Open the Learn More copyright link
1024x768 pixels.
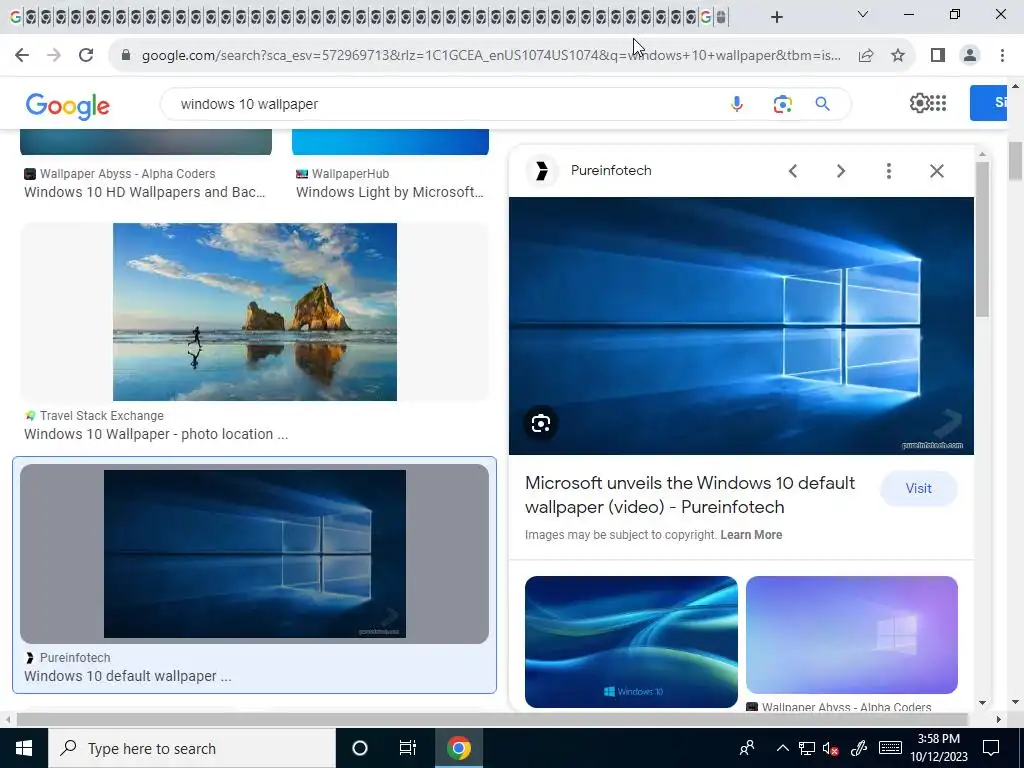[751, 535]
